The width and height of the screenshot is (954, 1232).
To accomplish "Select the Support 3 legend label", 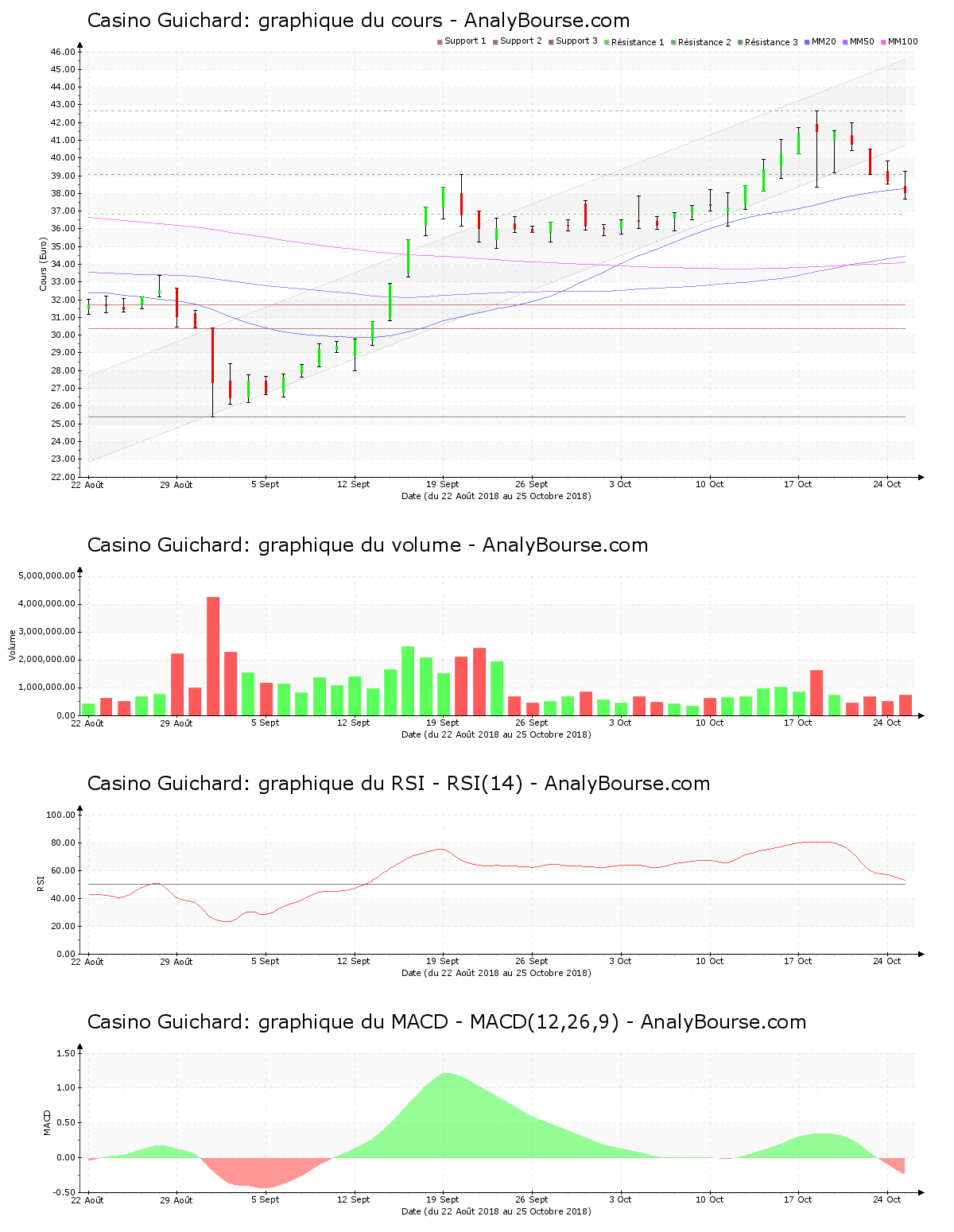I will click(x=576, y=41).
